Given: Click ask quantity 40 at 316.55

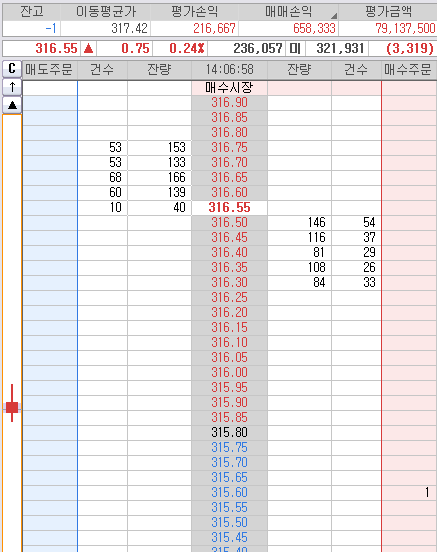Looking at the screenshot, I should (x=179, y=208).
